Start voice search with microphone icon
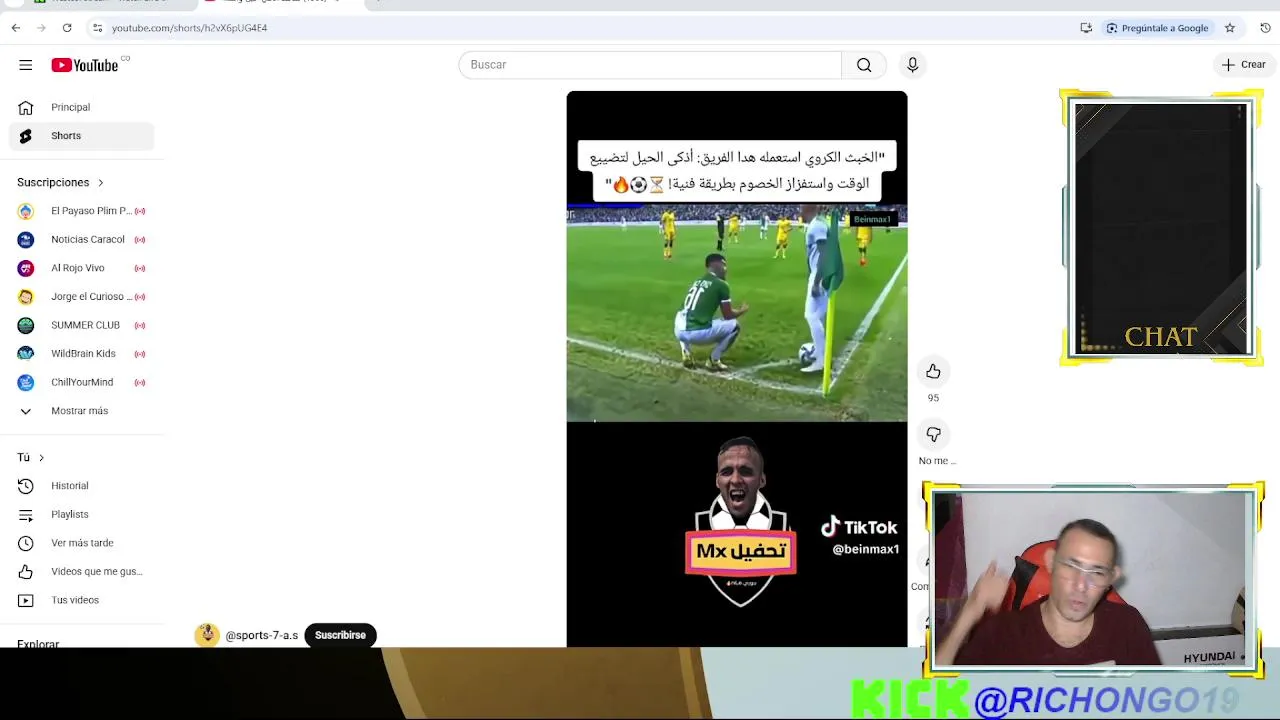The width and height of the screenshot is (1280, 720). click(x=912, y=65)
